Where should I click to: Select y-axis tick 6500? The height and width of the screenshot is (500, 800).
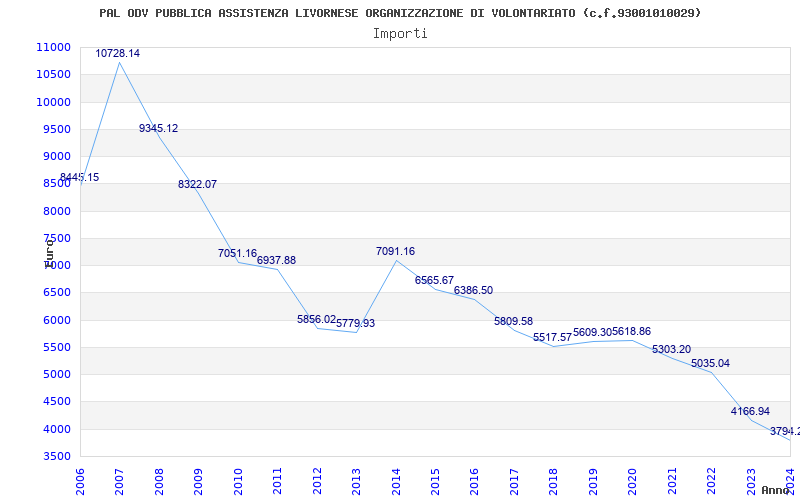(x=56, y=293)
